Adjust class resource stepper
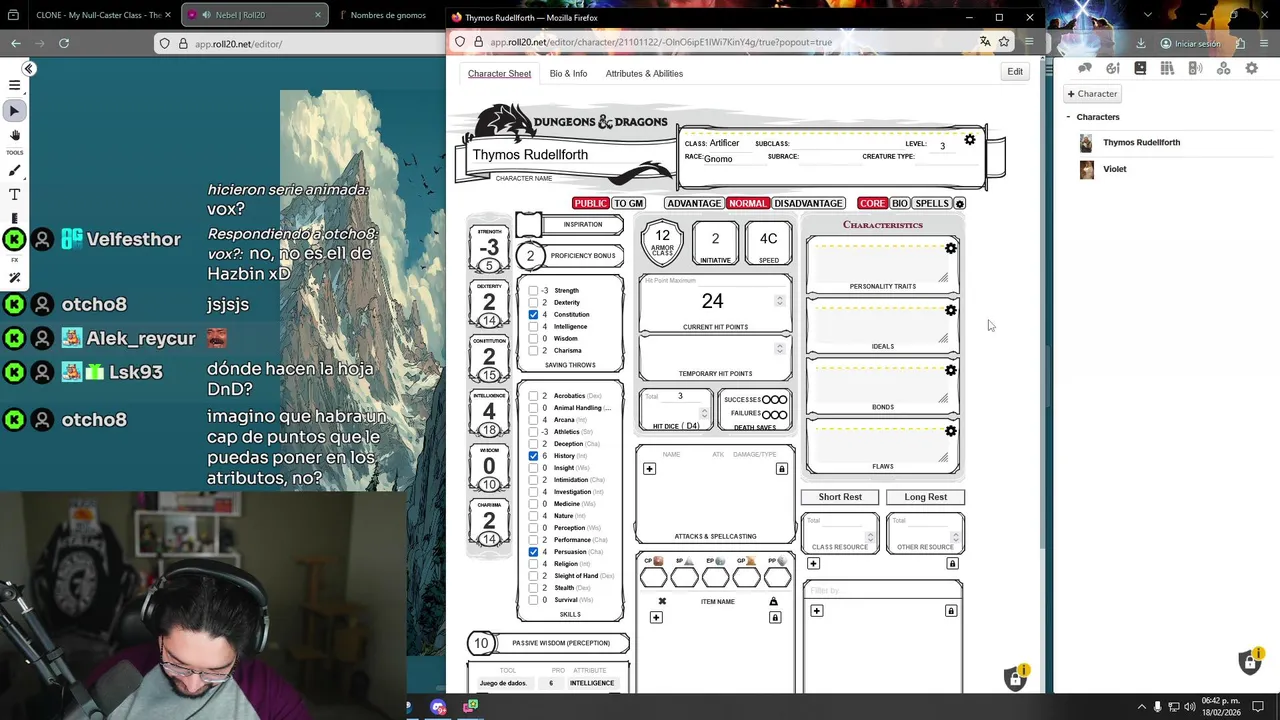The height and width of the screenshot is (720, 1280). pyautogui.click(x=870, y=537)
